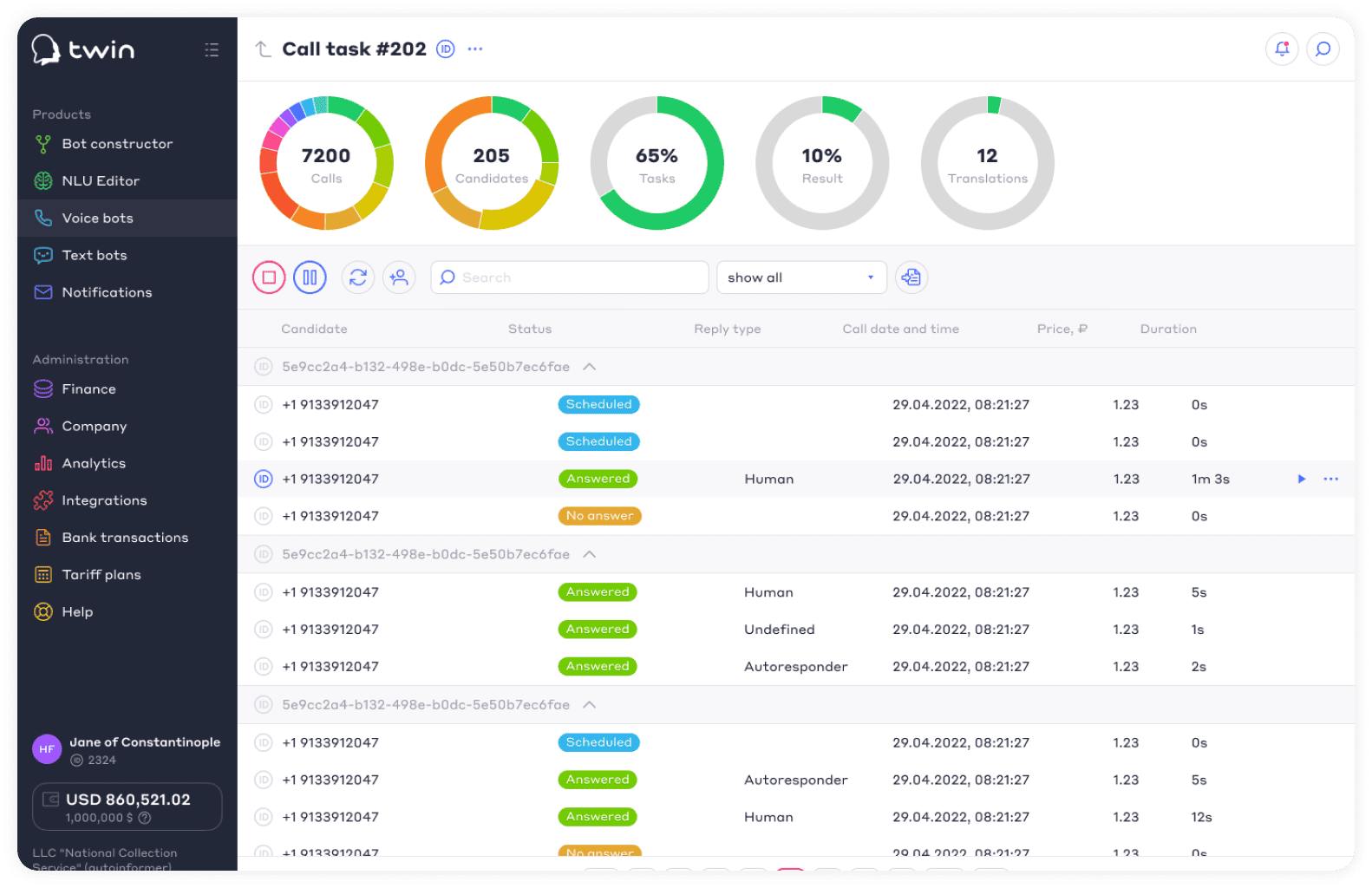The height and width of the screenshot is (888, 1372).
Task: Click the add candidate icon
Action: coord(399,277)
